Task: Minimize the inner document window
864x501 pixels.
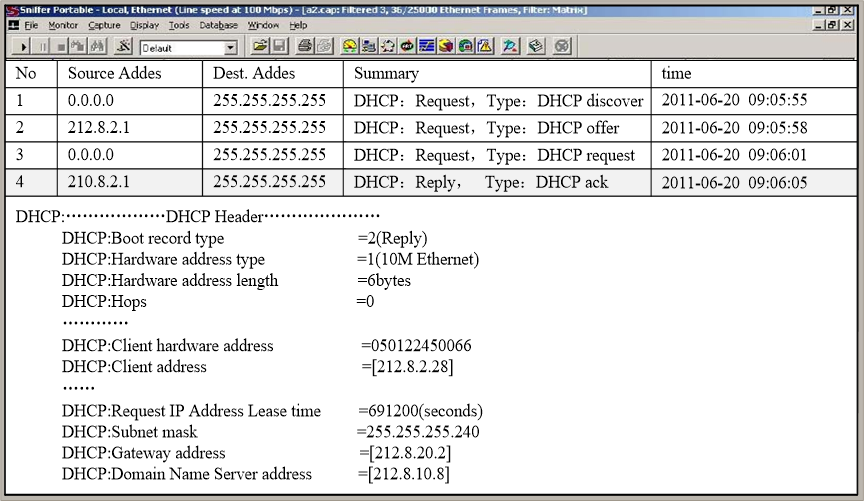Action: tap(819, 25)
